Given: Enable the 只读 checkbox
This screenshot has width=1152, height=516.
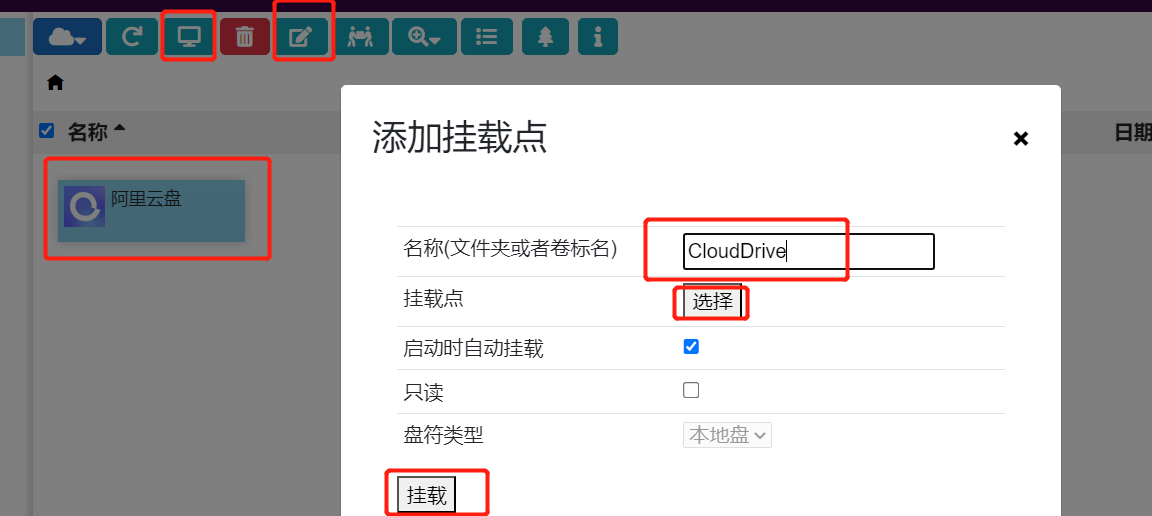Looking at the screenshot, I should click(x=691, y=390).
